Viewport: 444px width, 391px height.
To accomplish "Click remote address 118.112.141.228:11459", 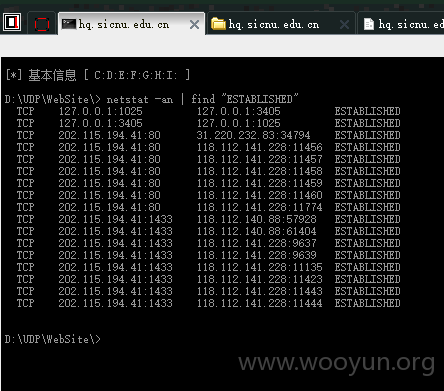I will tap(259, 183).
